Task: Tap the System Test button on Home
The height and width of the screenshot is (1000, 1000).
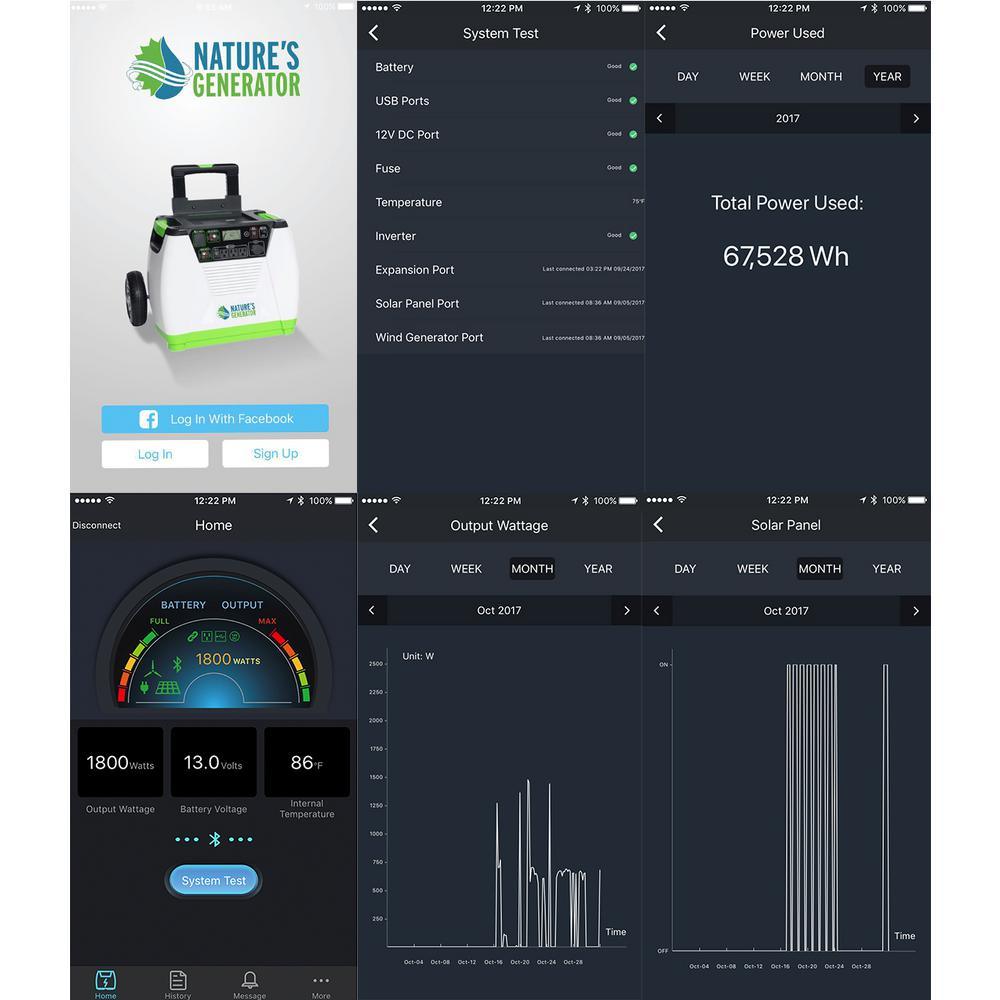Action: click(x=213, y=881)
